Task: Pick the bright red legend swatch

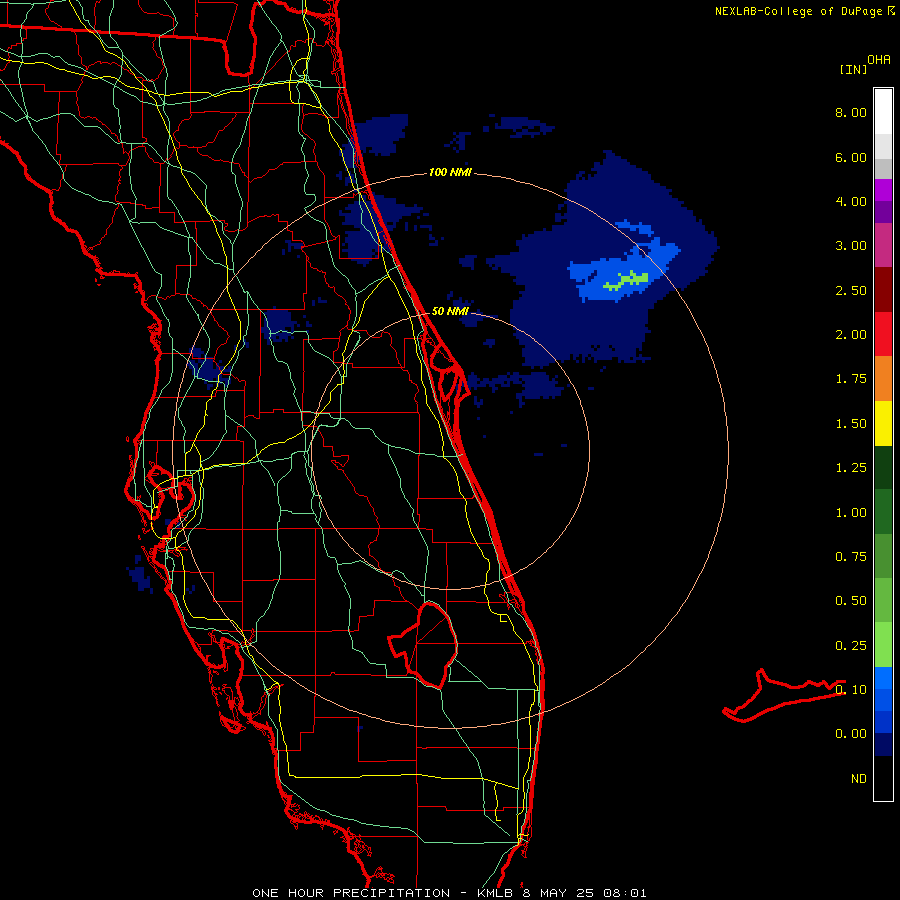Action: [x=883, y=334]
